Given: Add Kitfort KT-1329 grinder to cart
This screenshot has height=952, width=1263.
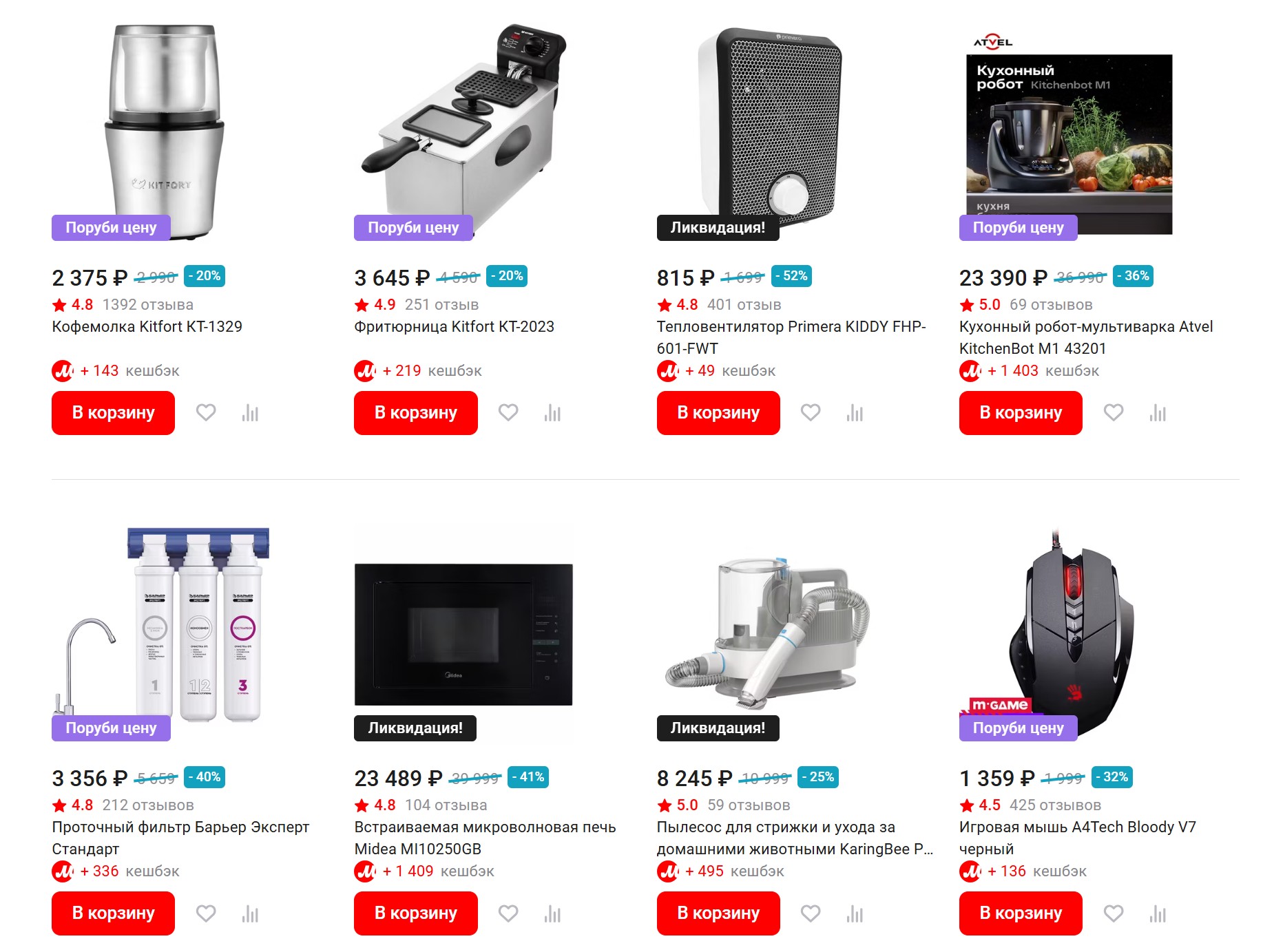Looking at the screenshot, I should (x=113, y=413).
